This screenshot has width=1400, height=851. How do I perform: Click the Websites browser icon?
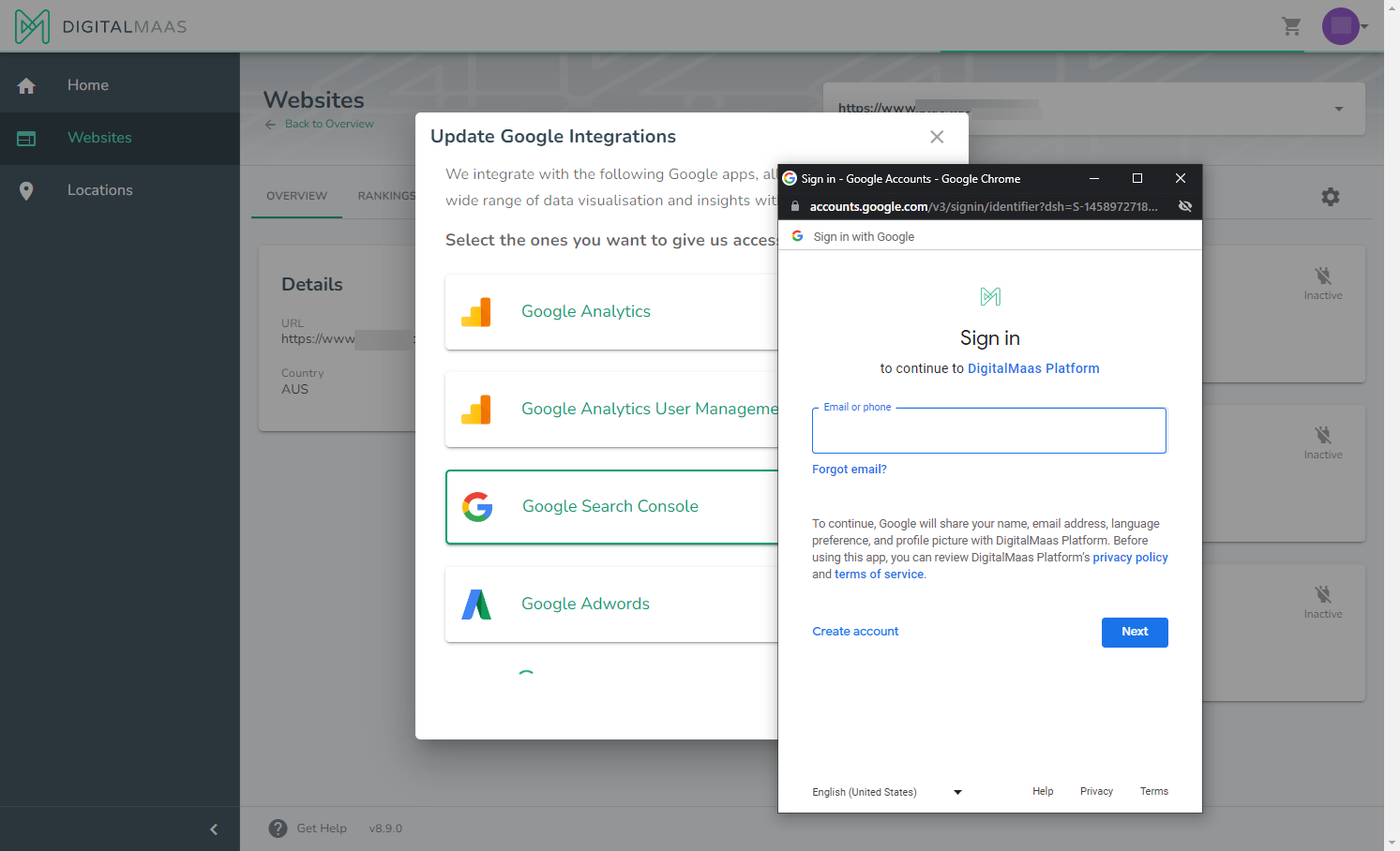coord(26,139)
